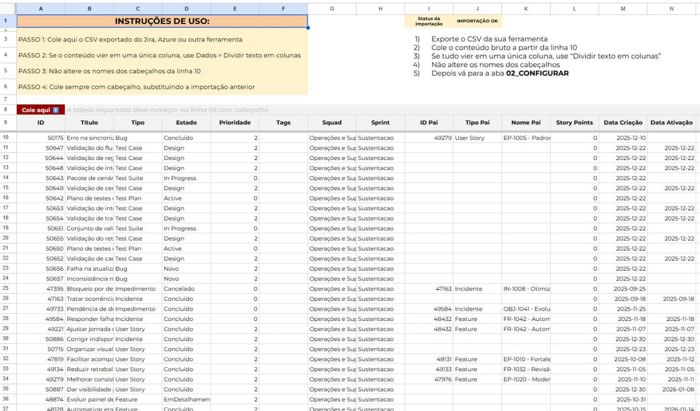The image size is (700, 411).
Task: Click the 'Story Points' table header cell
Action: (x=574, y=122)
